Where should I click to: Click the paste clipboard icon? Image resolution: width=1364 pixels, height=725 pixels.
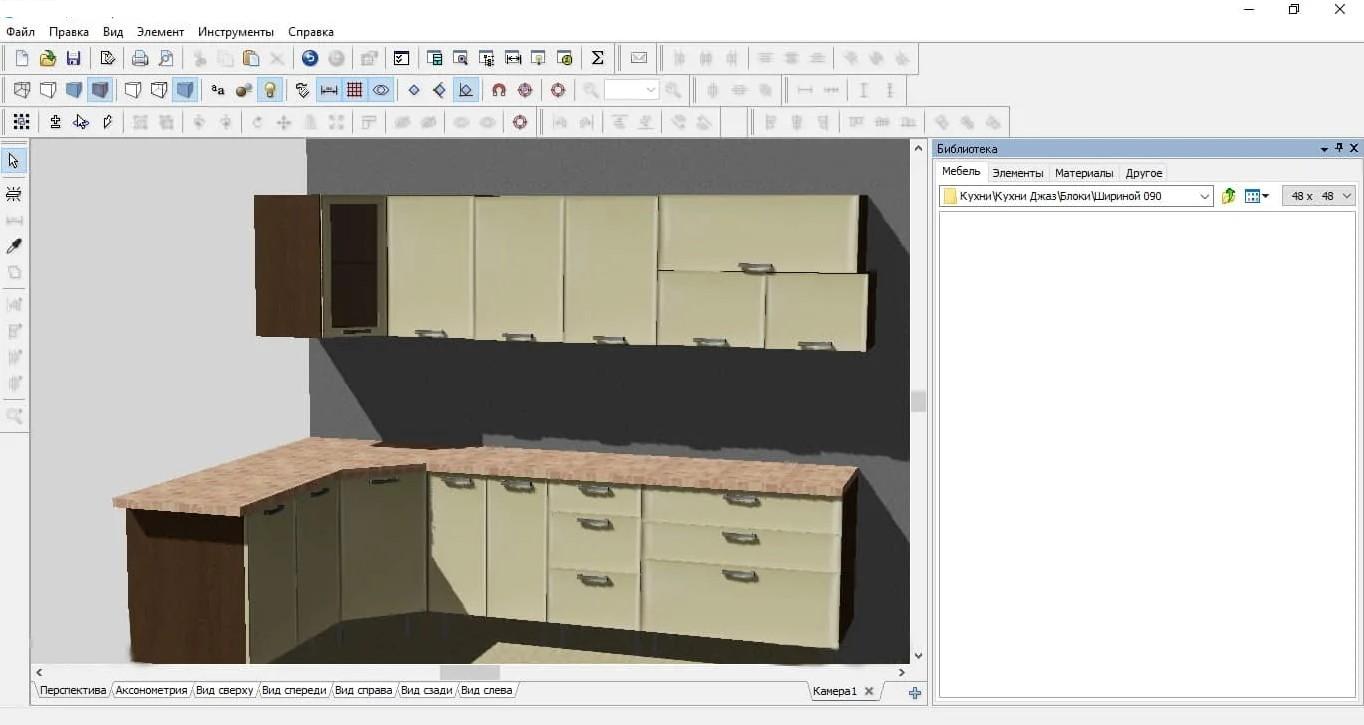[x=251, y=58]
